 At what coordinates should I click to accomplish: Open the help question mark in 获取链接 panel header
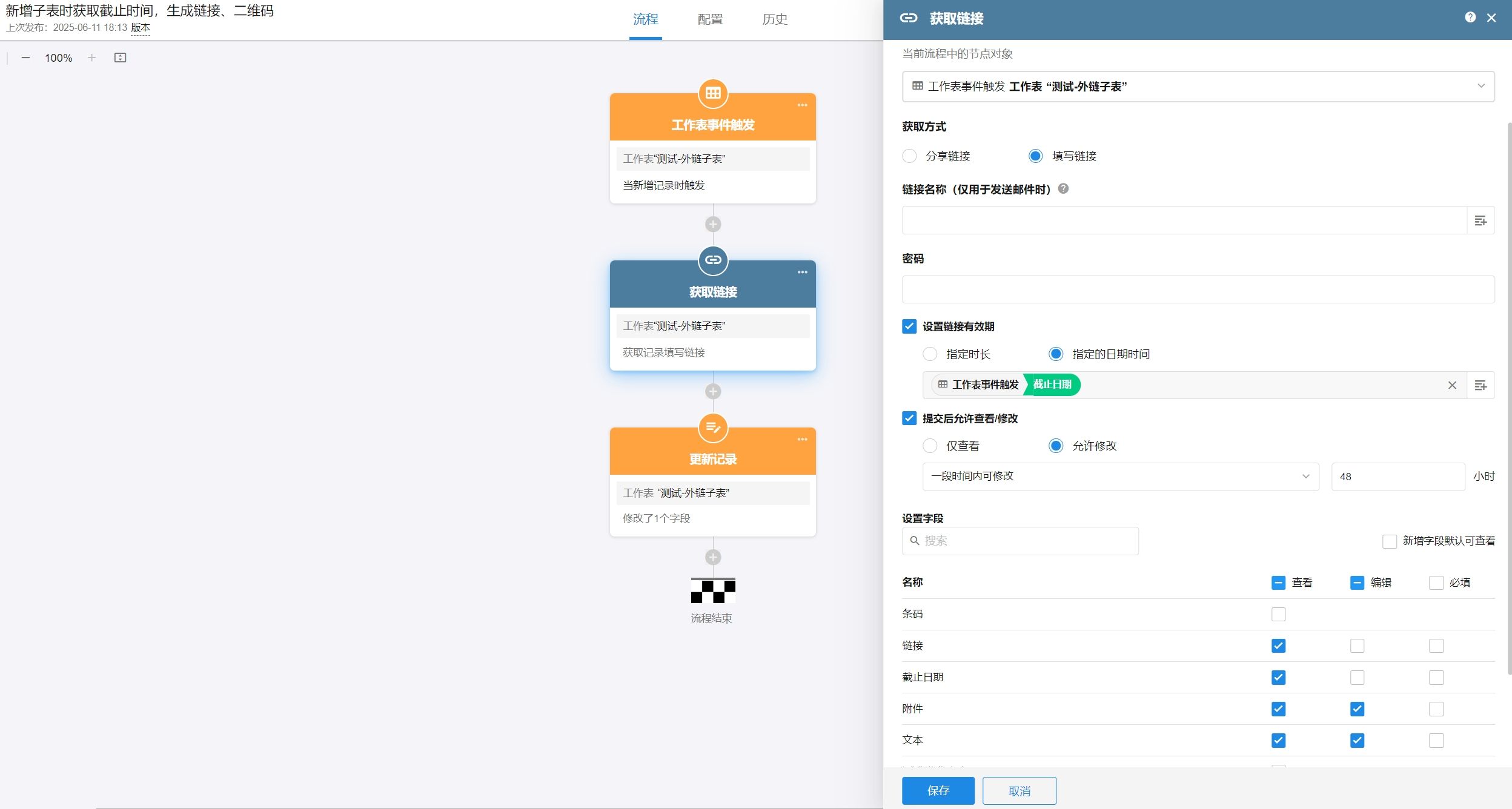tap(1471, 17)
